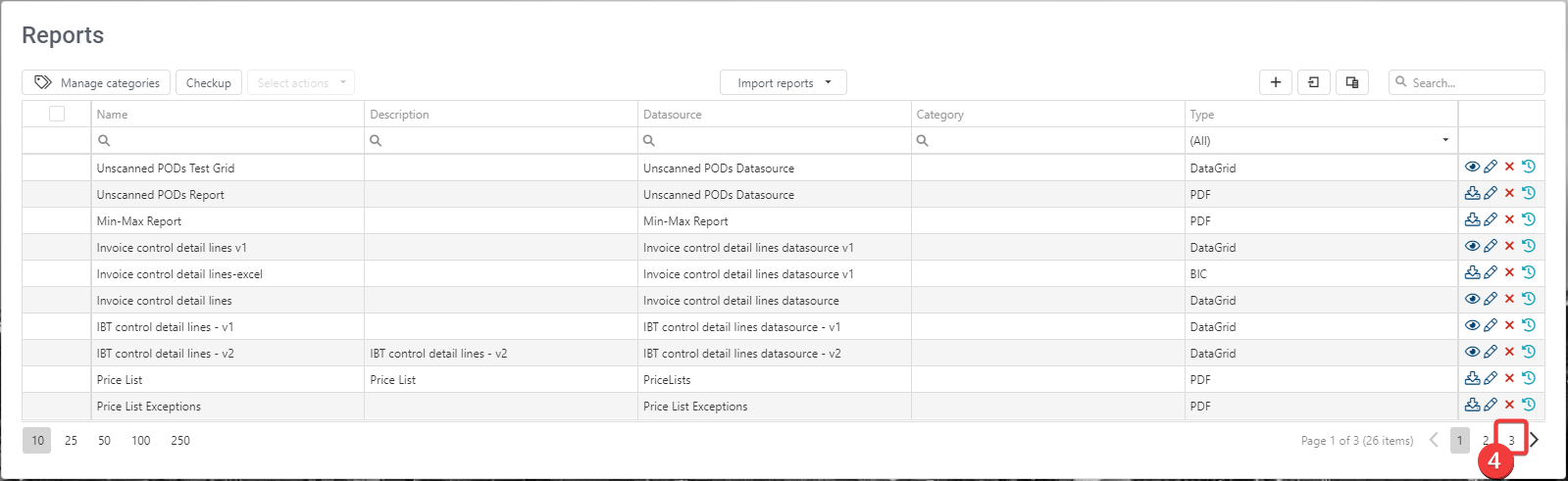Click the plus button to add a report
The image size is (1568, 481).
pos(1275,82)
